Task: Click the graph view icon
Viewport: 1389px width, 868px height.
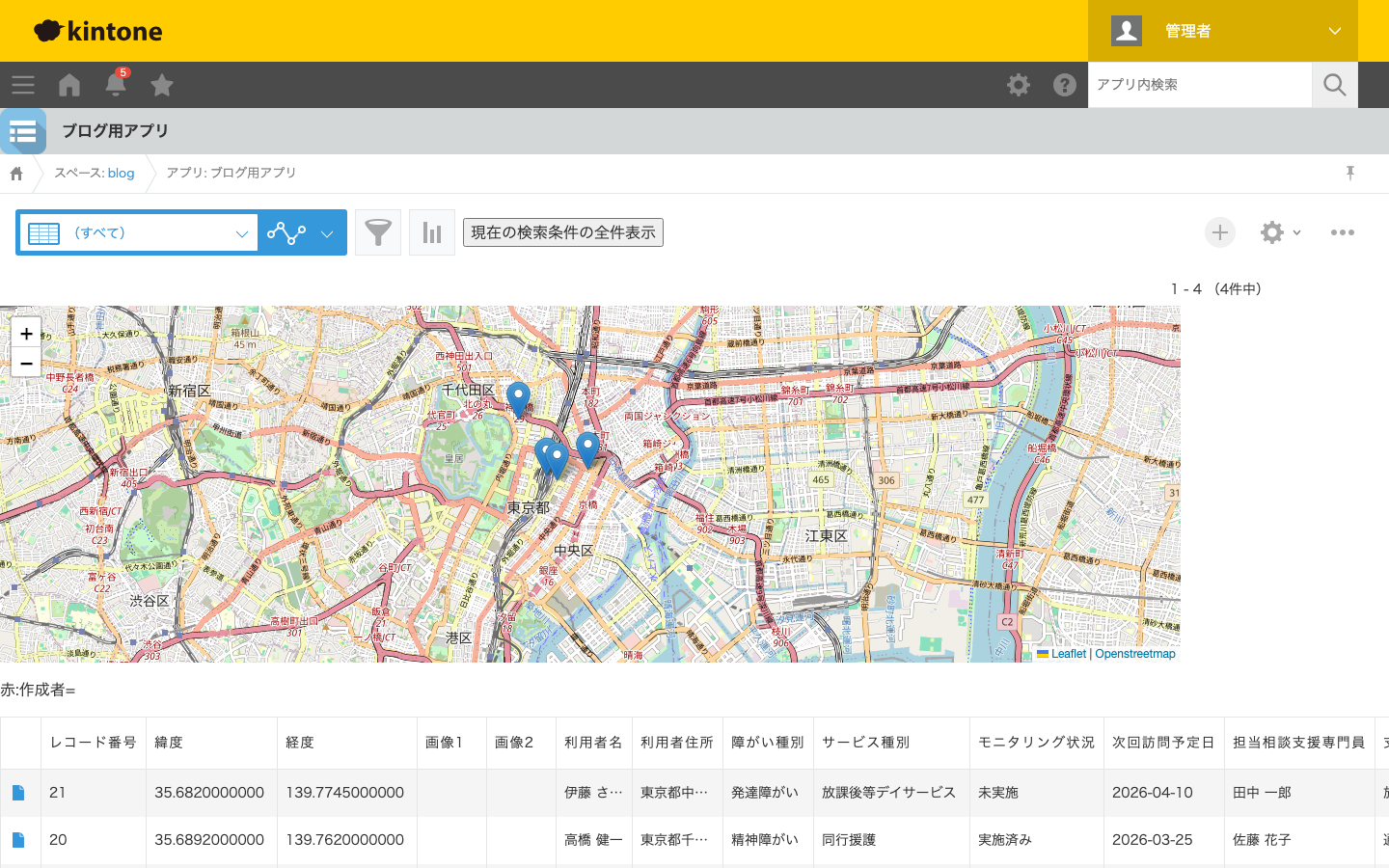Action: [x=286, y=232]
